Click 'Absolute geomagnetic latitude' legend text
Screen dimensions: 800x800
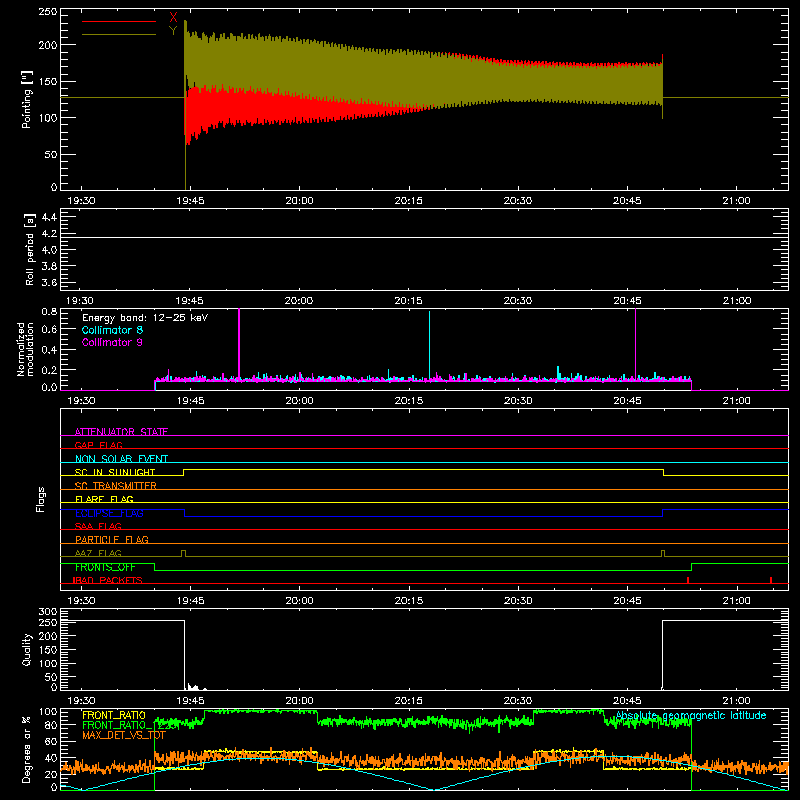691,715
